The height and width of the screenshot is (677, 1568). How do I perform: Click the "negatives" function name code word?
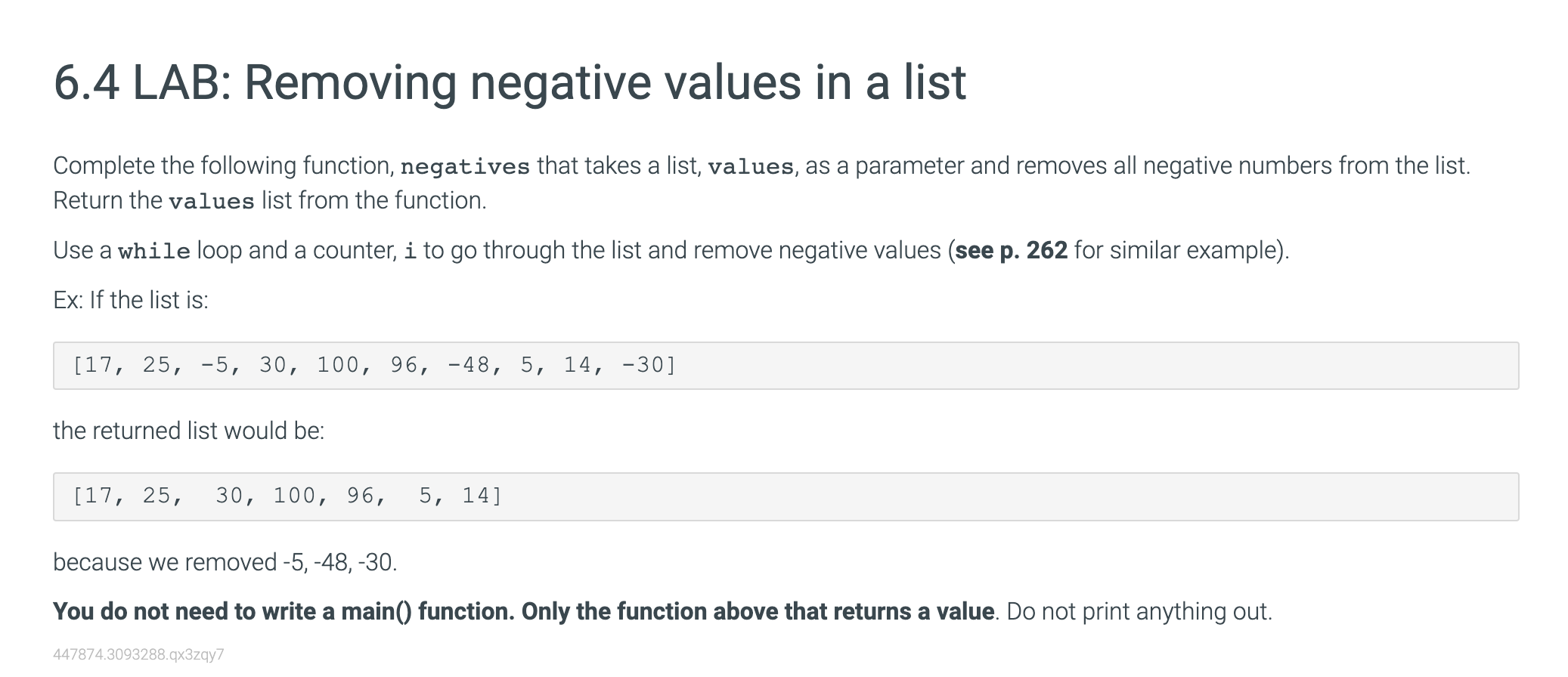pos(465,166)
